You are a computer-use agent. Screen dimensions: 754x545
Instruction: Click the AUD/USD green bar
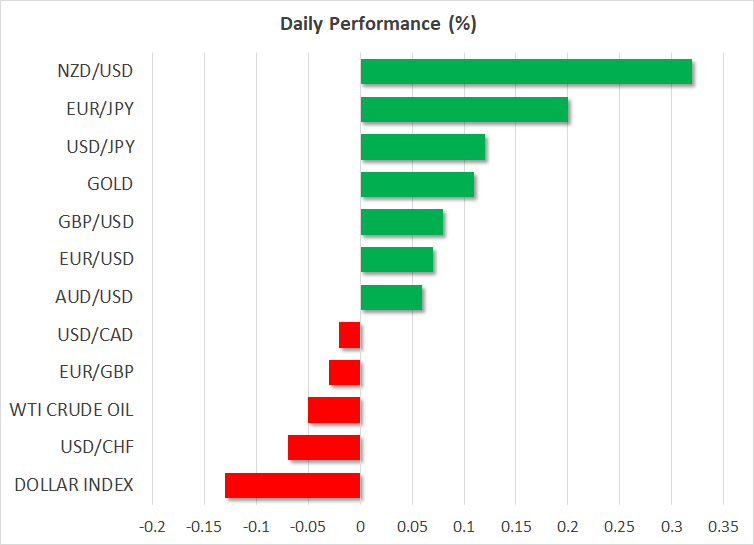point(391,297)
